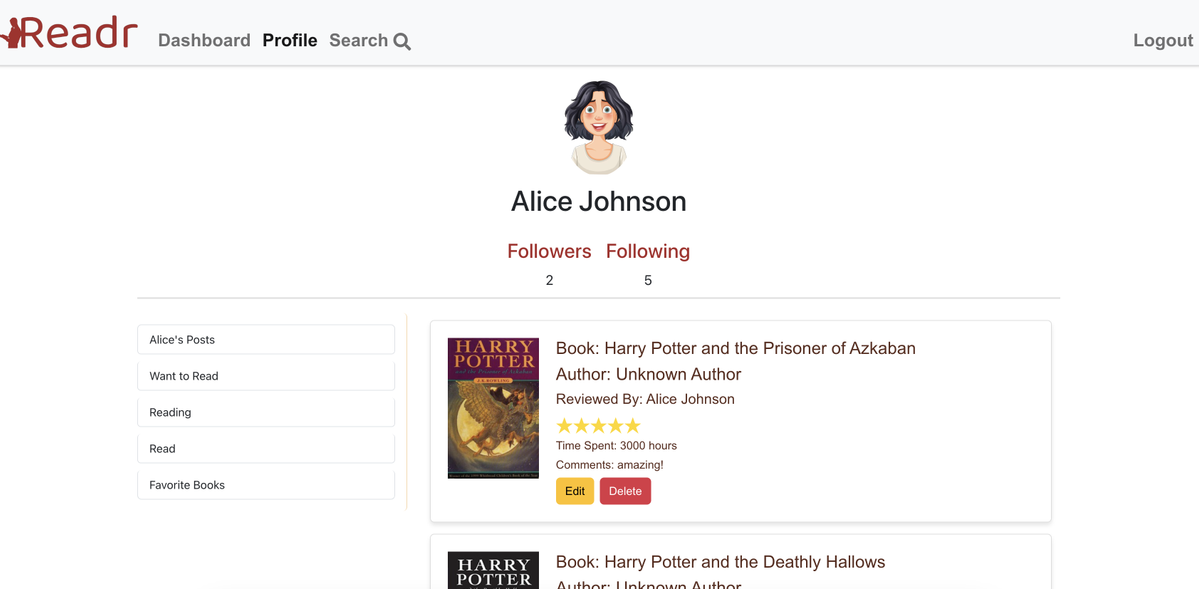Click the 'Book: Harry Potter and the Deathly Hallows' title

[x=720, y=562]
